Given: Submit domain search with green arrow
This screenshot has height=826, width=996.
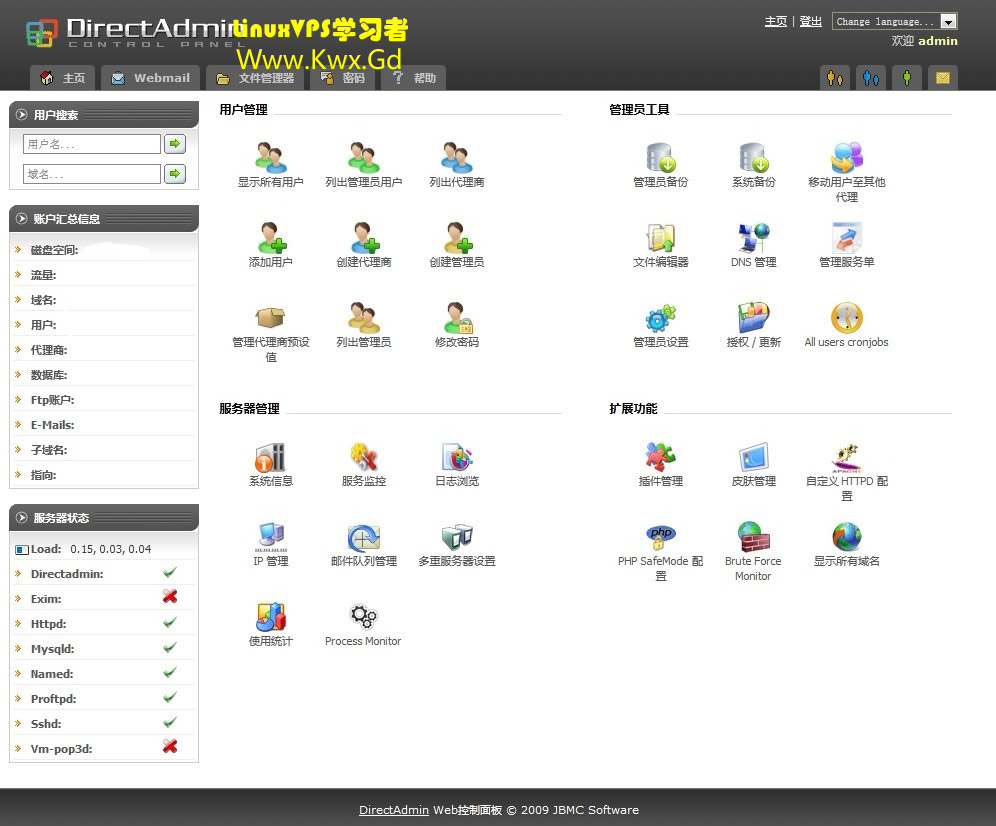Looking at the screenshot, I should coord(175,173).
